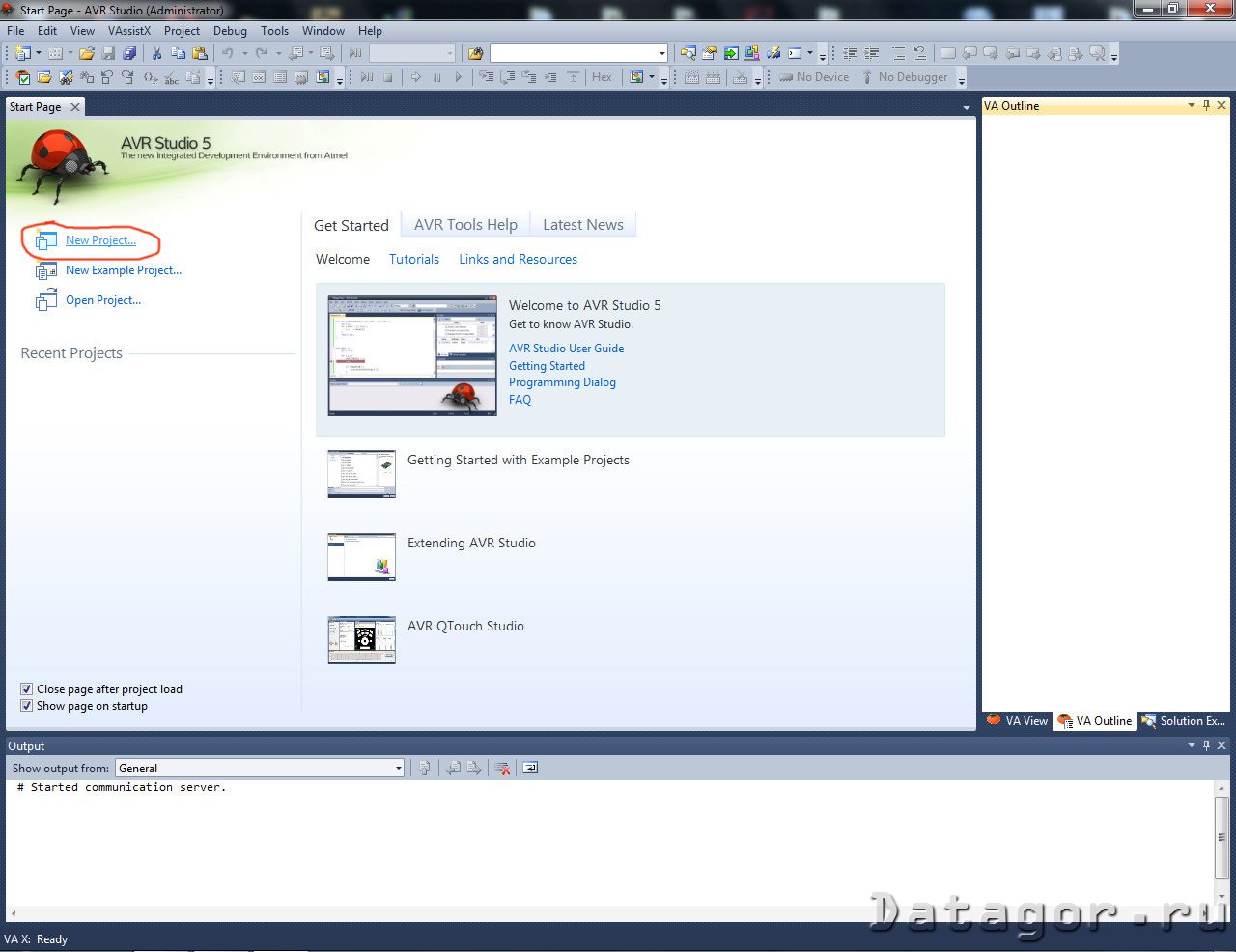Open the search combo box dropdown in toolbar
This screenshot has height=952, width=1236.
661,53
